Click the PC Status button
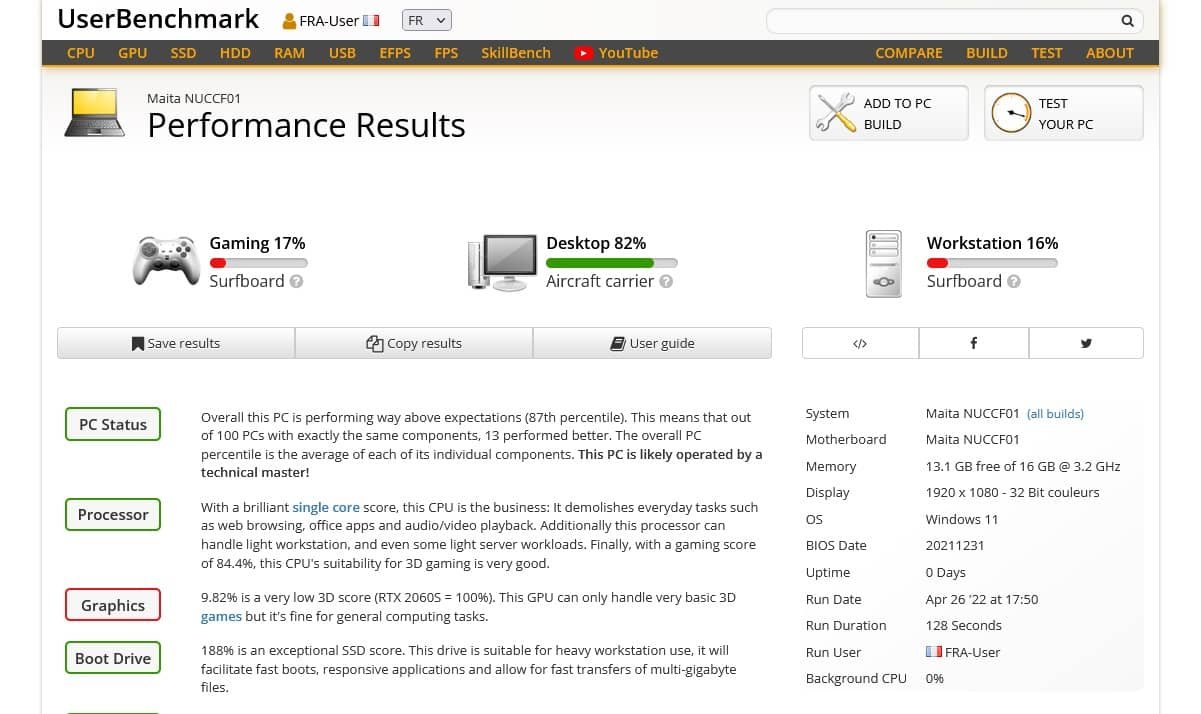The height and width of the screenshot is (714, 1201). 113,424
